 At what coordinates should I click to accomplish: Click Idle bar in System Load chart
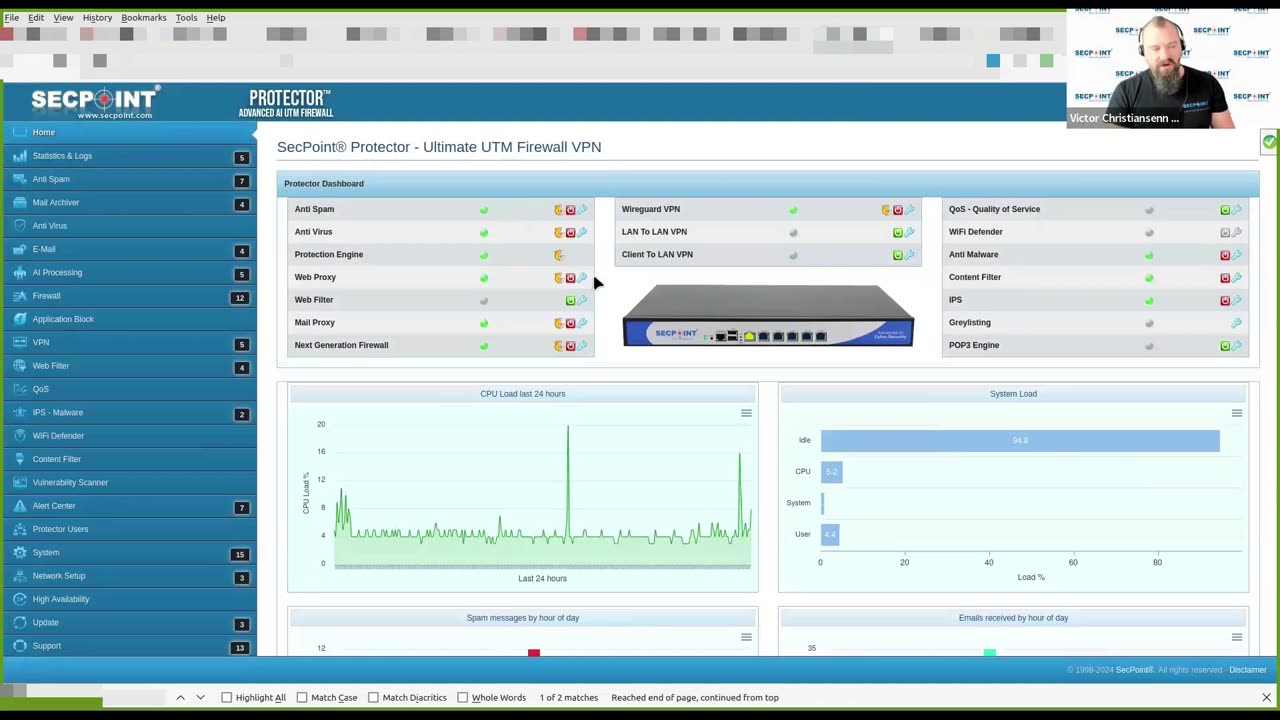click(x=1020, y=441)
